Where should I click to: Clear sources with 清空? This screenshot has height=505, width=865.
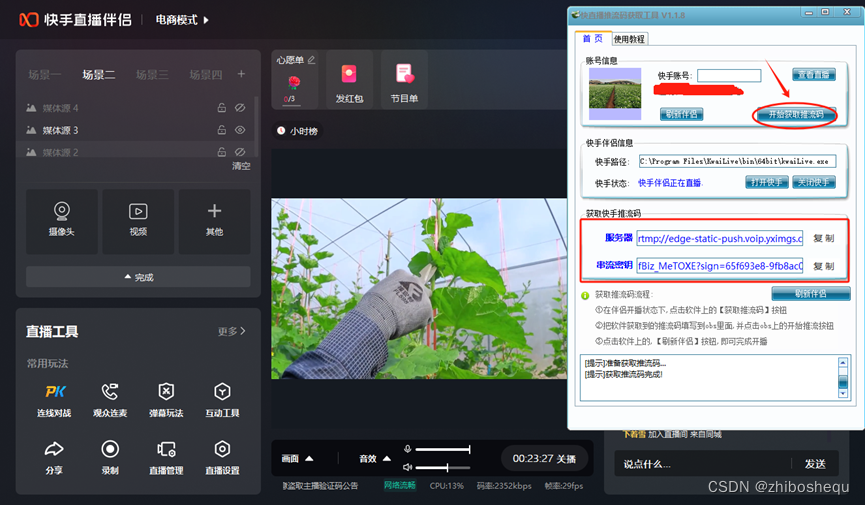coord(241,166)
